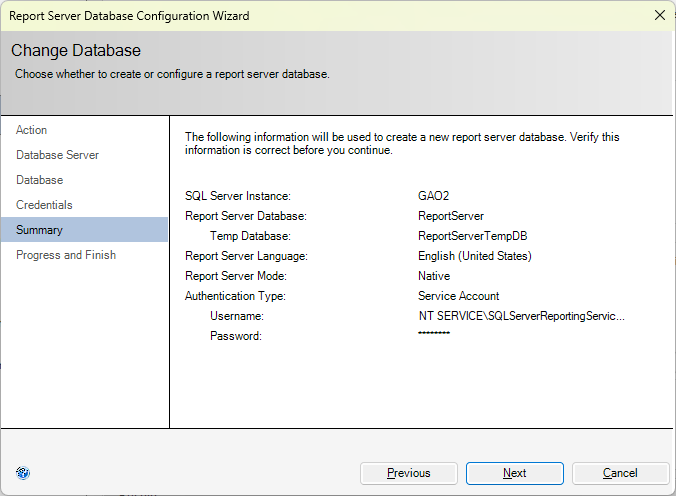Click the Native report server mode value

pos(434,276)
